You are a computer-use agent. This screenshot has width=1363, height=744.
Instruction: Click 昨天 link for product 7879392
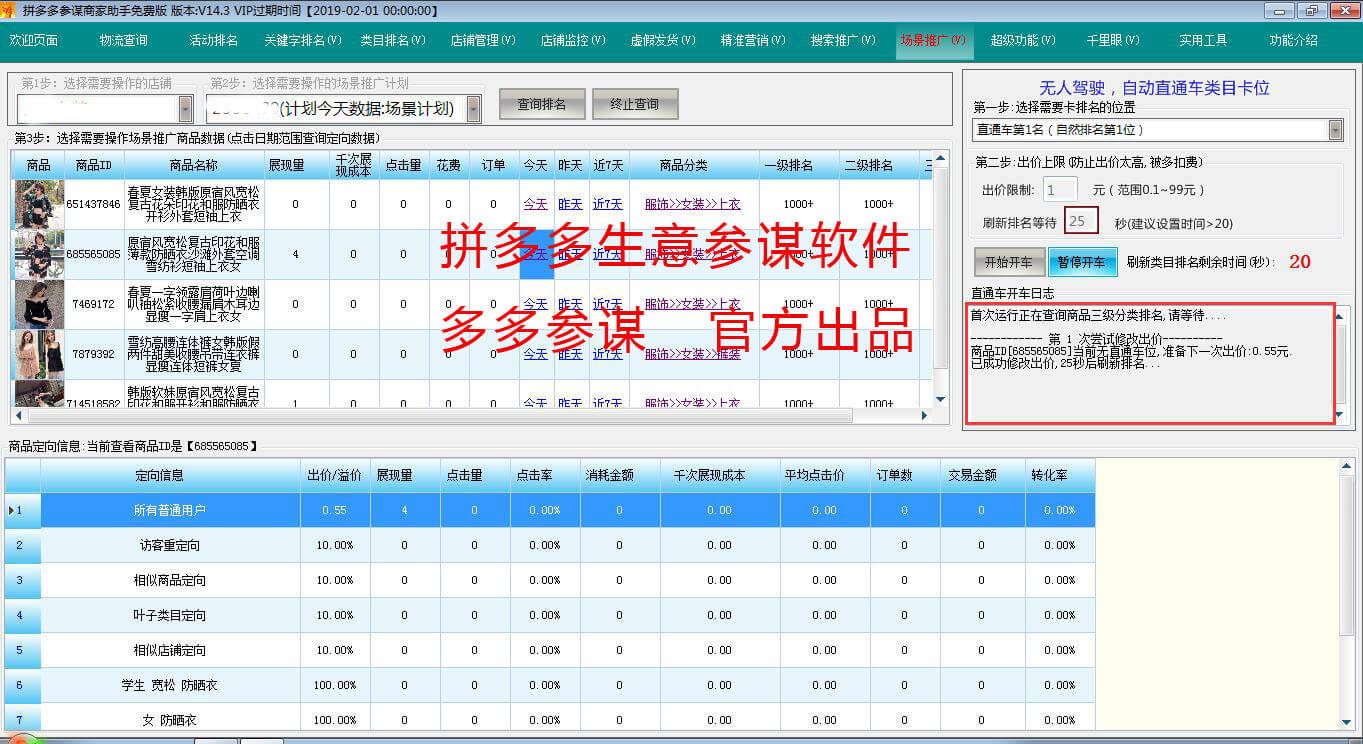tap(570, 354)
